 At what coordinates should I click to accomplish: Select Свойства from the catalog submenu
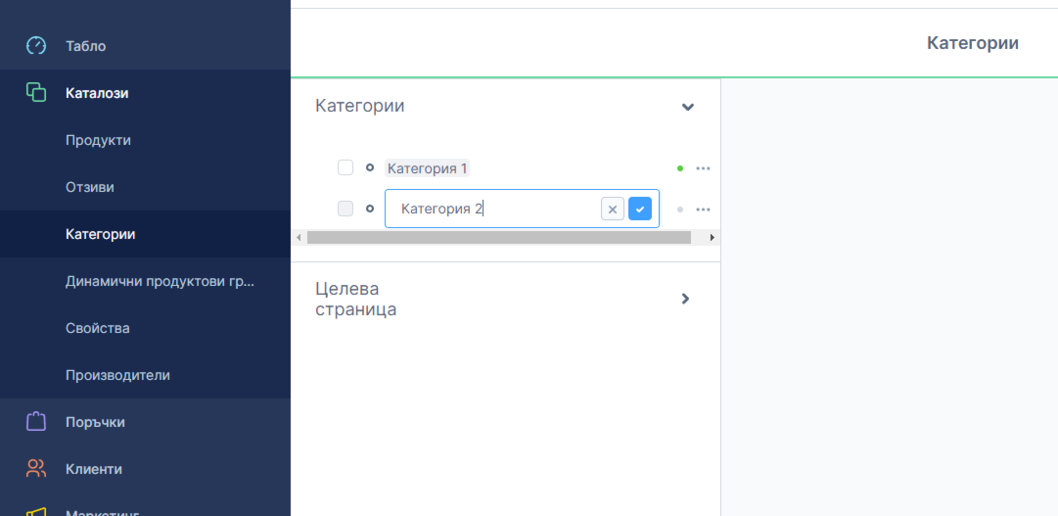[97, 328]
